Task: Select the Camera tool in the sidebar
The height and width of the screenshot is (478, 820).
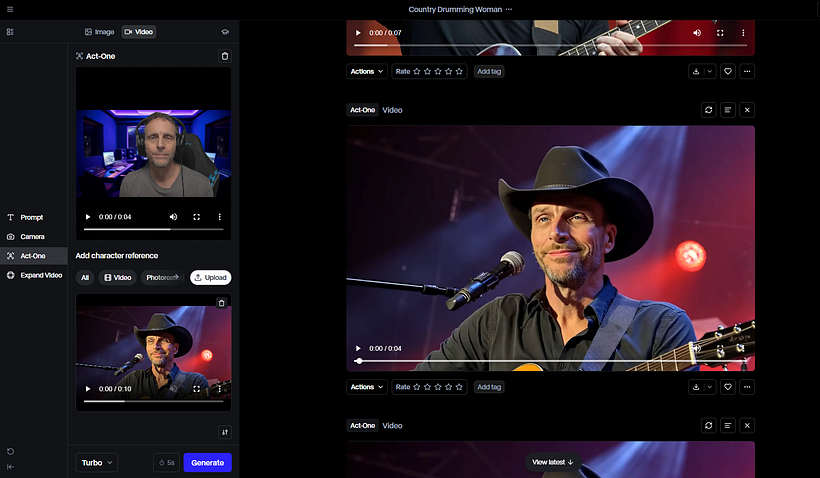Action: 31,236
